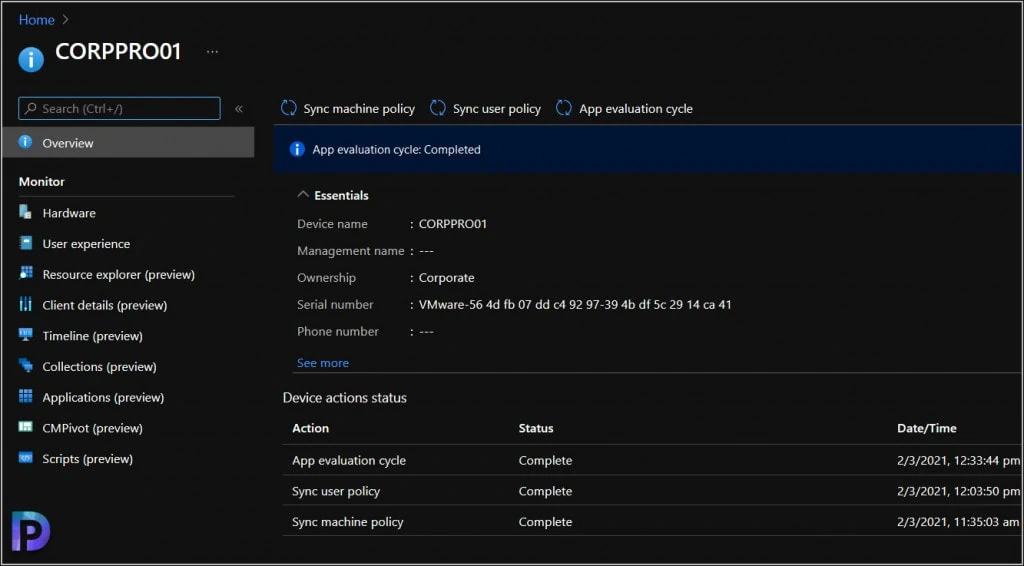This screenshot has width=1024, height=566.
Task: Click the Resource explorer icon
Action: point(25,273)
